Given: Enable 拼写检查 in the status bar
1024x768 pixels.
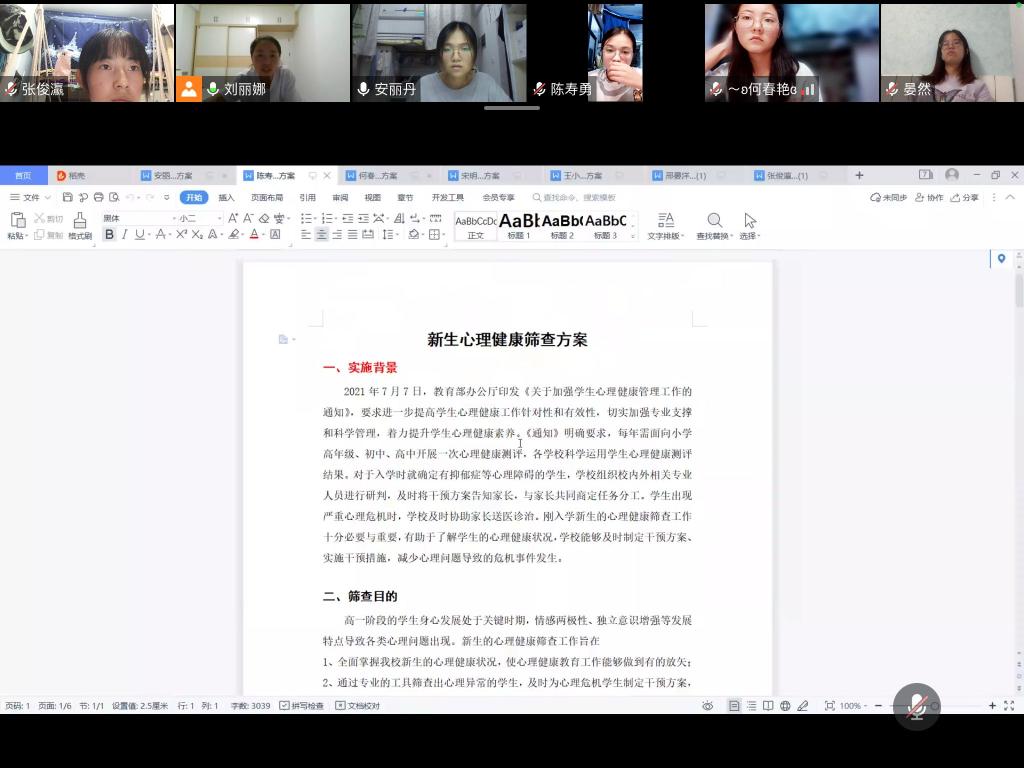Looking at the screenshot, I should tap(302, 706).
